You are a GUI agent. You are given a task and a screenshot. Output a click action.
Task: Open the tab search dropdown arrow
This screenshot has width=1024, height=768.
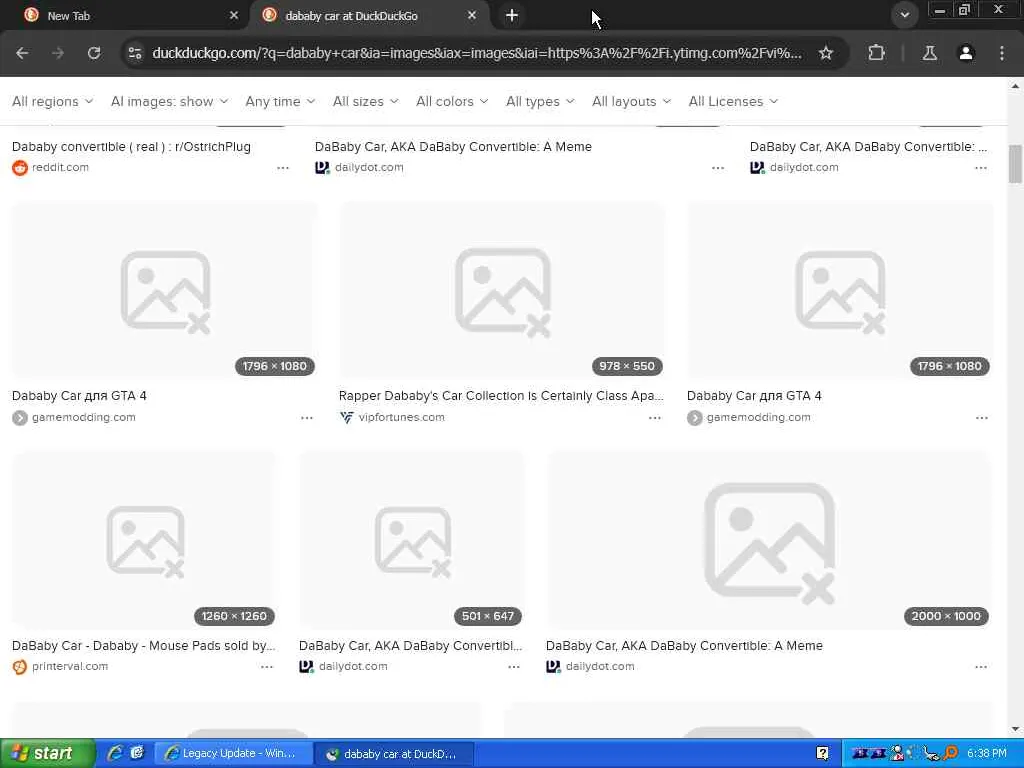(x=904, y=15)
